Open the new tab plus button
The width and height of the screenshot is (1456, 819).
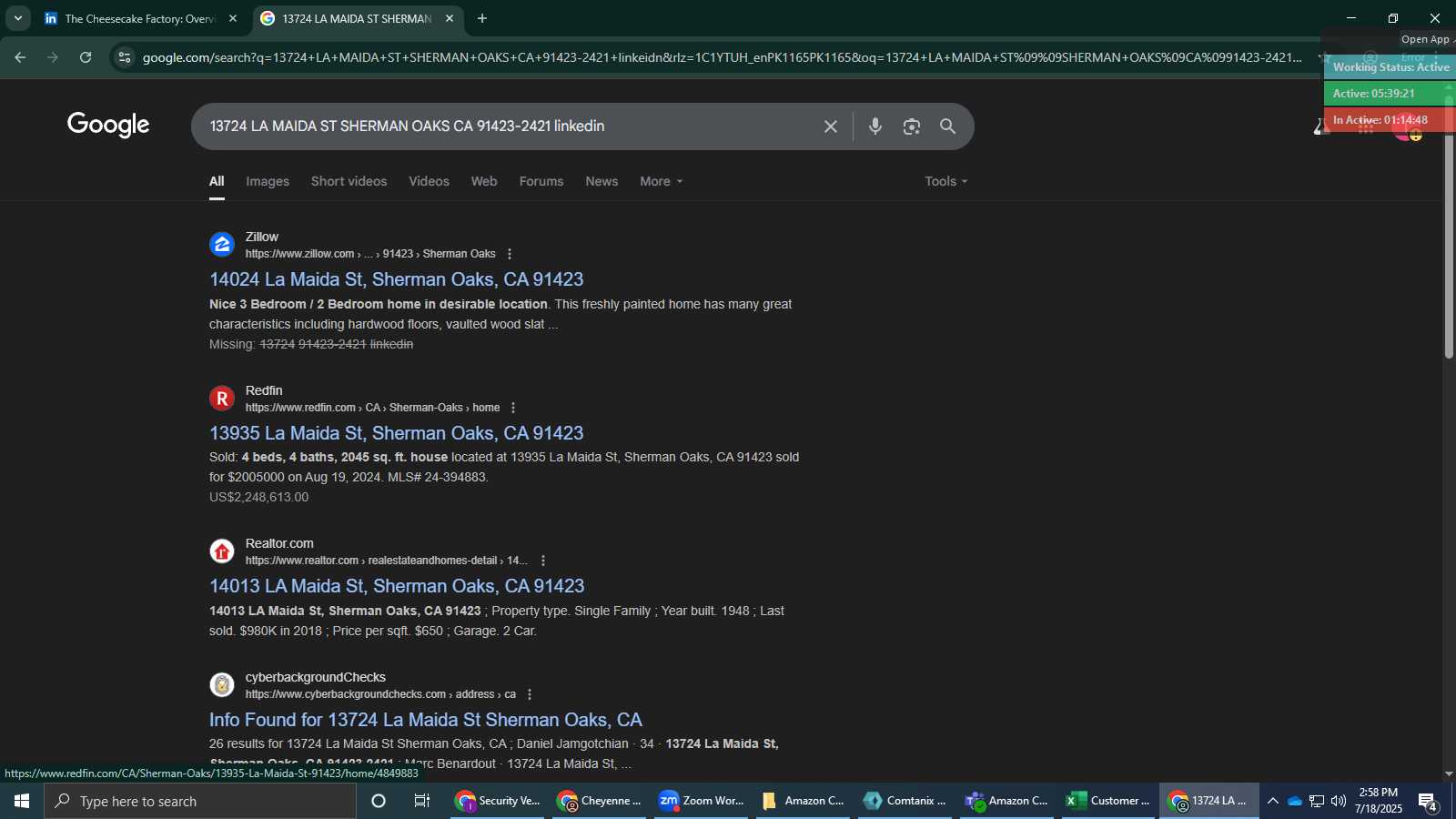482,18
